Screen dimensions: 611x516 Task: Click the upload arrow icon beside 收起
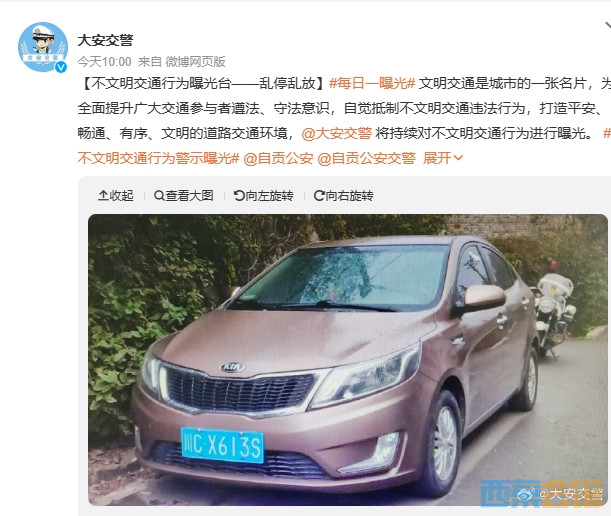pos(103,196)
